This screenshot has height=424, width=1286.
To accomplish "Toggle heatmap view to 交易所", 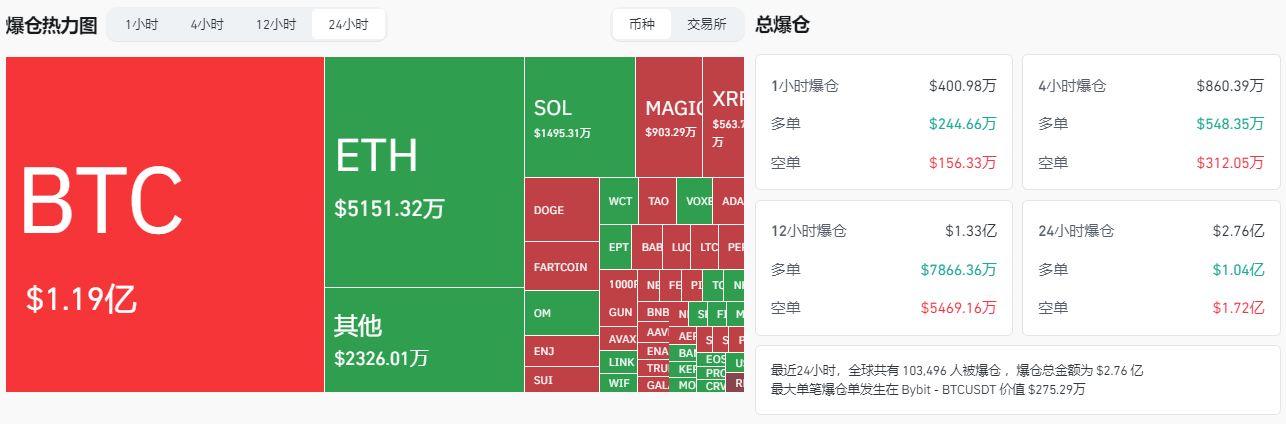I will (x=707, y=25).
